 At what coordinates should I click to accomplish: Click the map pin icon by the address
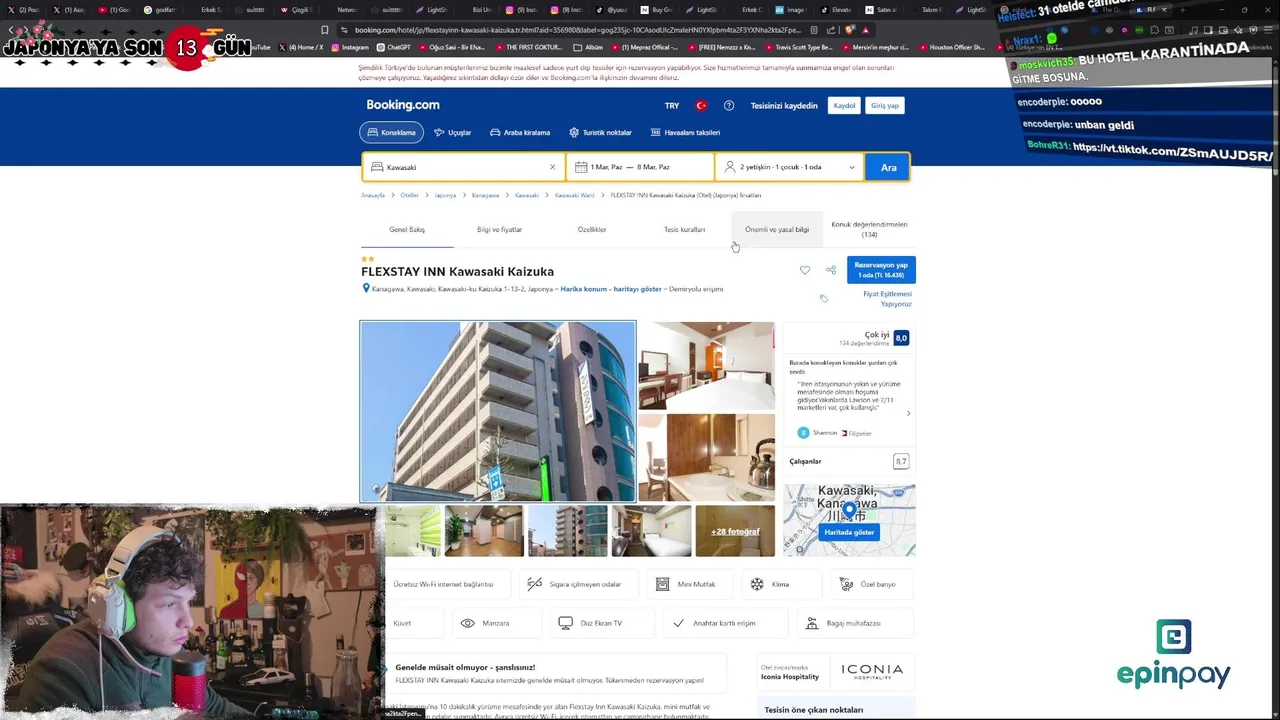[366, 289]
